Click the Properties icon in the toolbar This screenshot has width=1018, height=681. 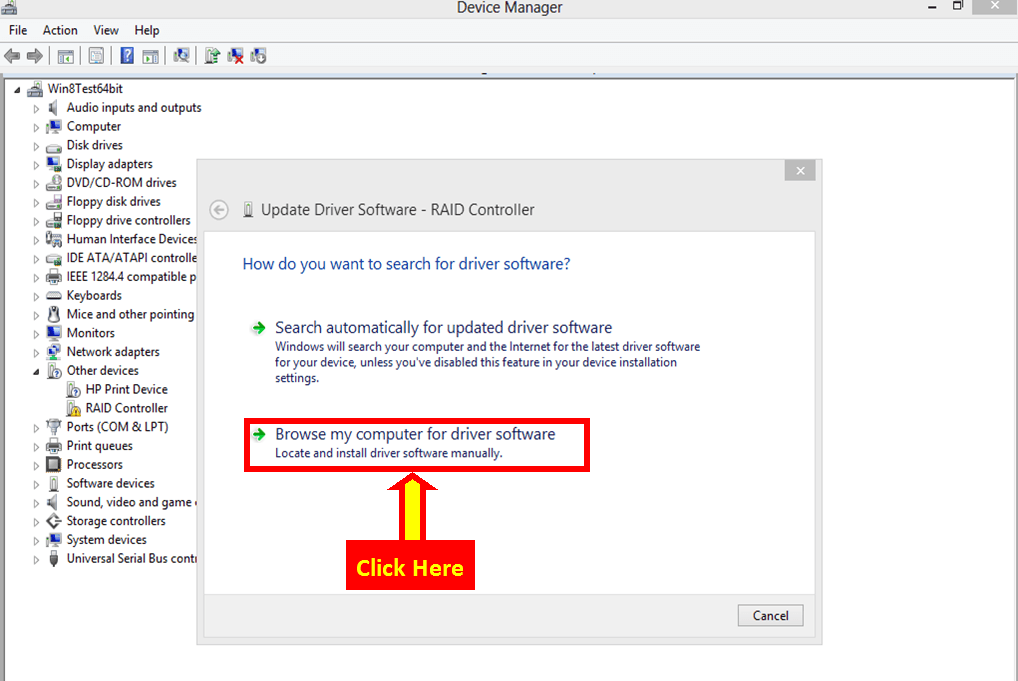[x=97, y=56]
